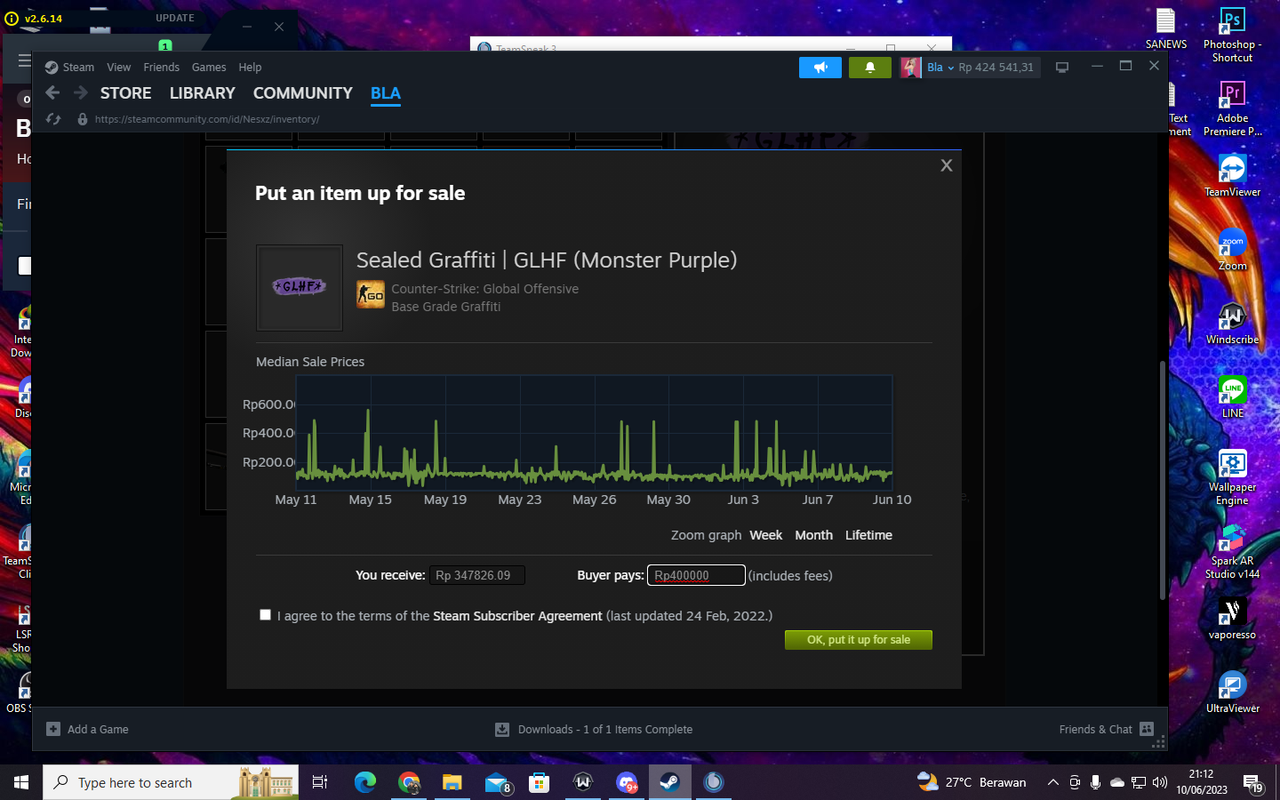Image resolution: width=1280 pixels, height=800 pixels.
Task: Click Add a Game
Action: (x=88, y=729)
